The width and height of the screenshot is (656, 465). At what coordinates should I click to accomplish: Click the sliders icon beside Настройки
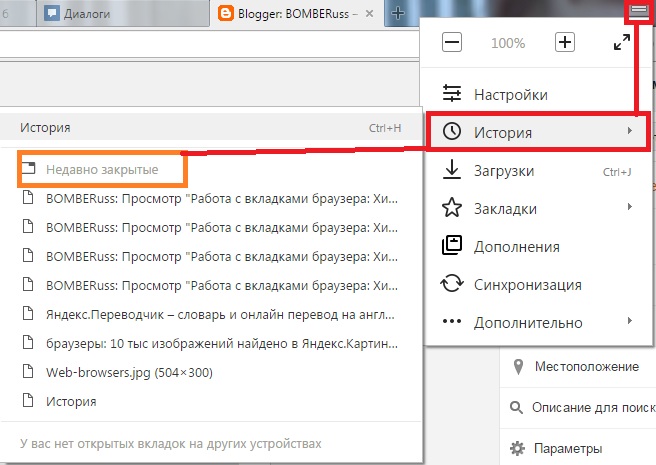pyautogui.click(x=452, y=93)
